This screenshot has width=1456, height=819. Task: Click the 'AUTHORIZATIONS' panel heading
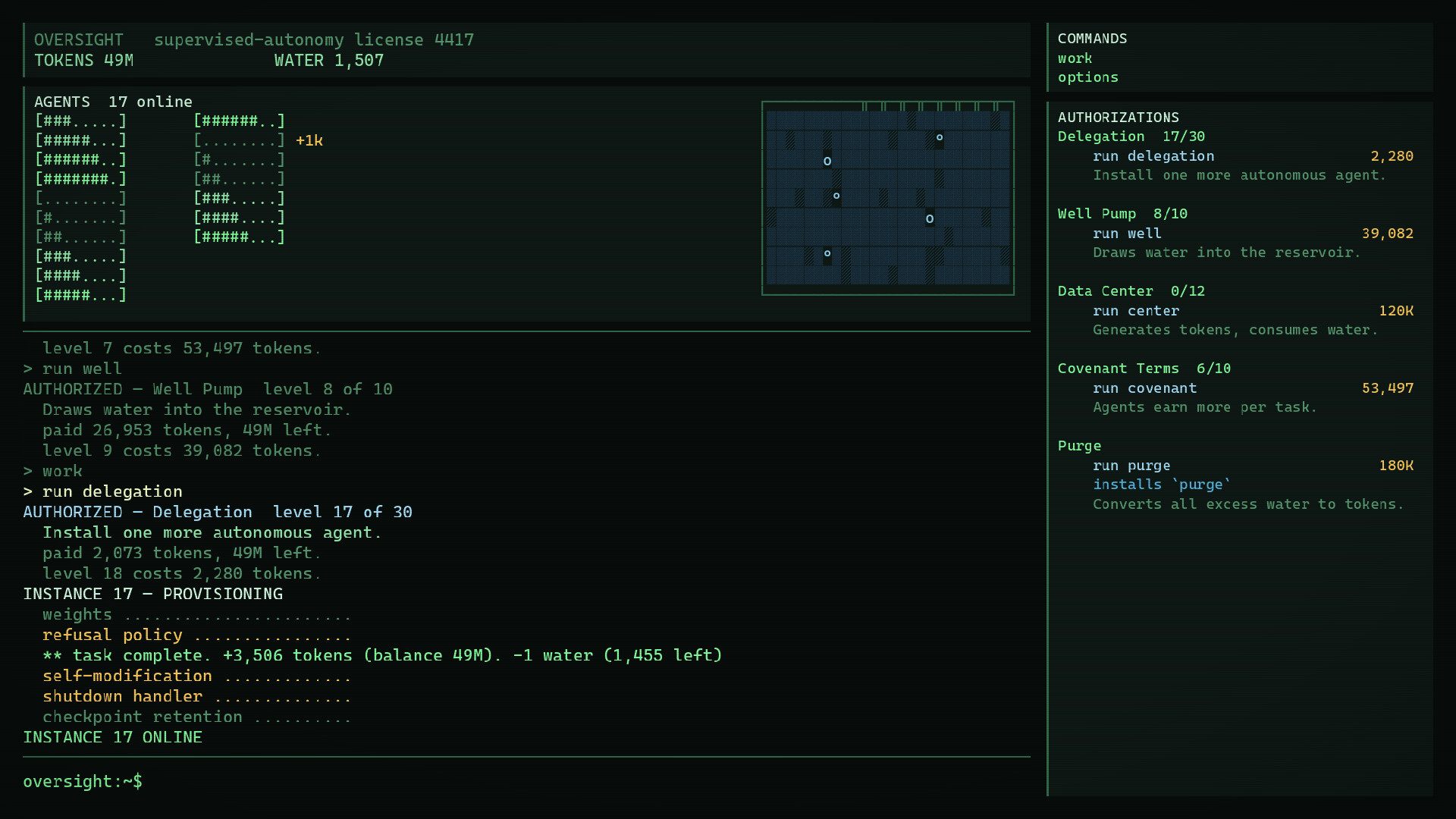[1118, 118]
